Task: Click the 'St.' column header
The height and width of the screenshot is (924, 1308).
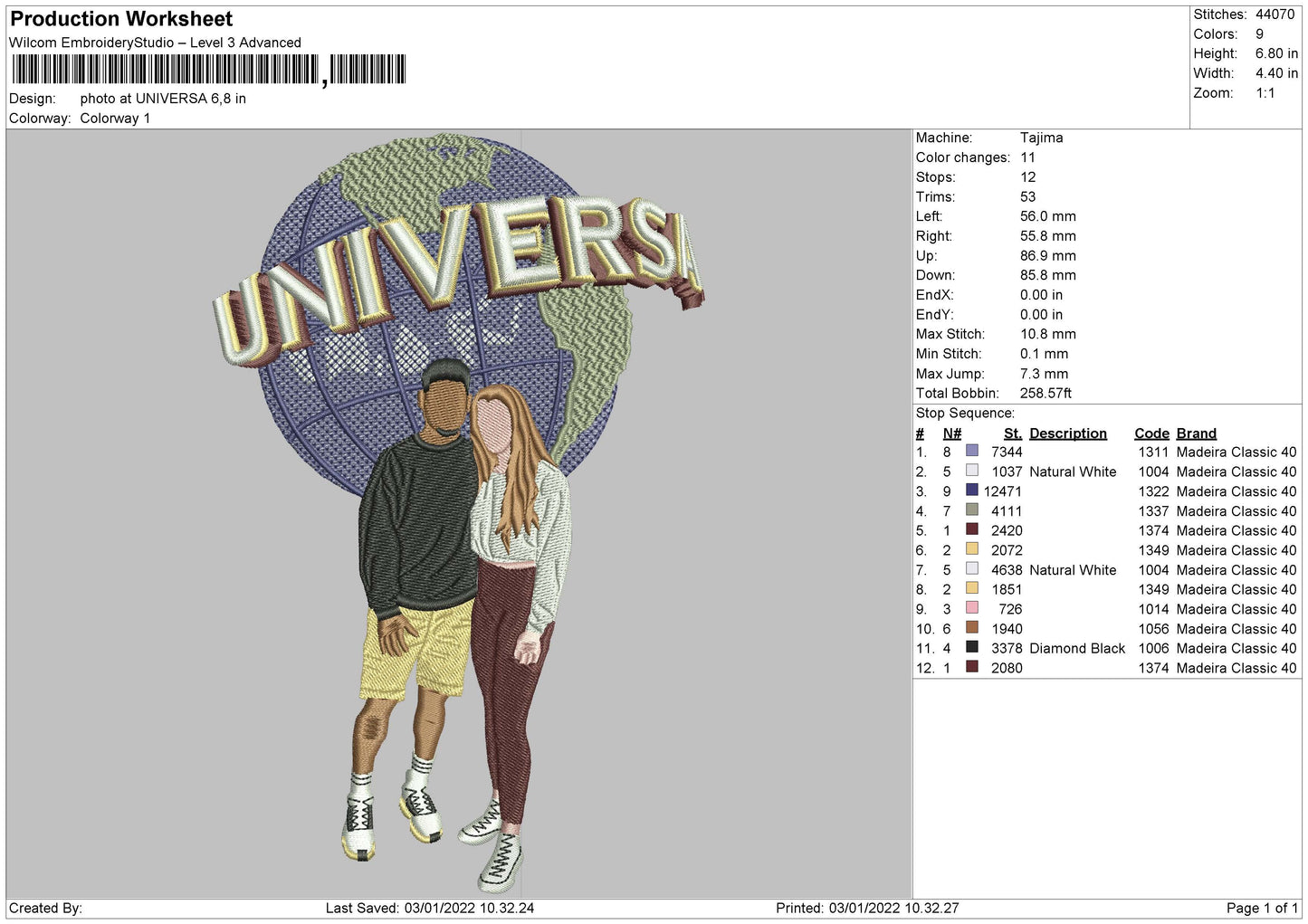Action: tap(1013, 433)
